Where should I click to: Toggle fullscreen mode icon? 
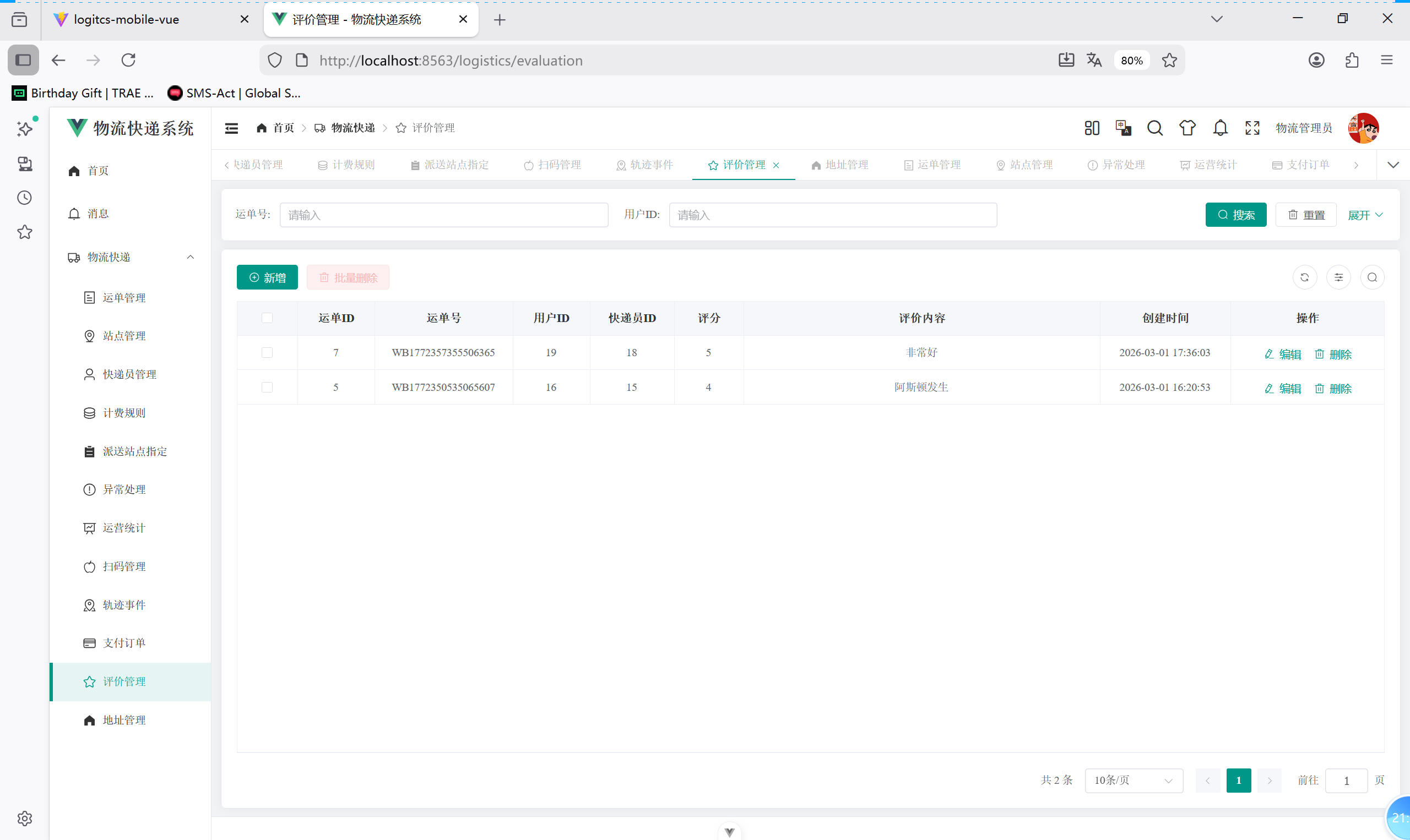(x=1252, y=128)
